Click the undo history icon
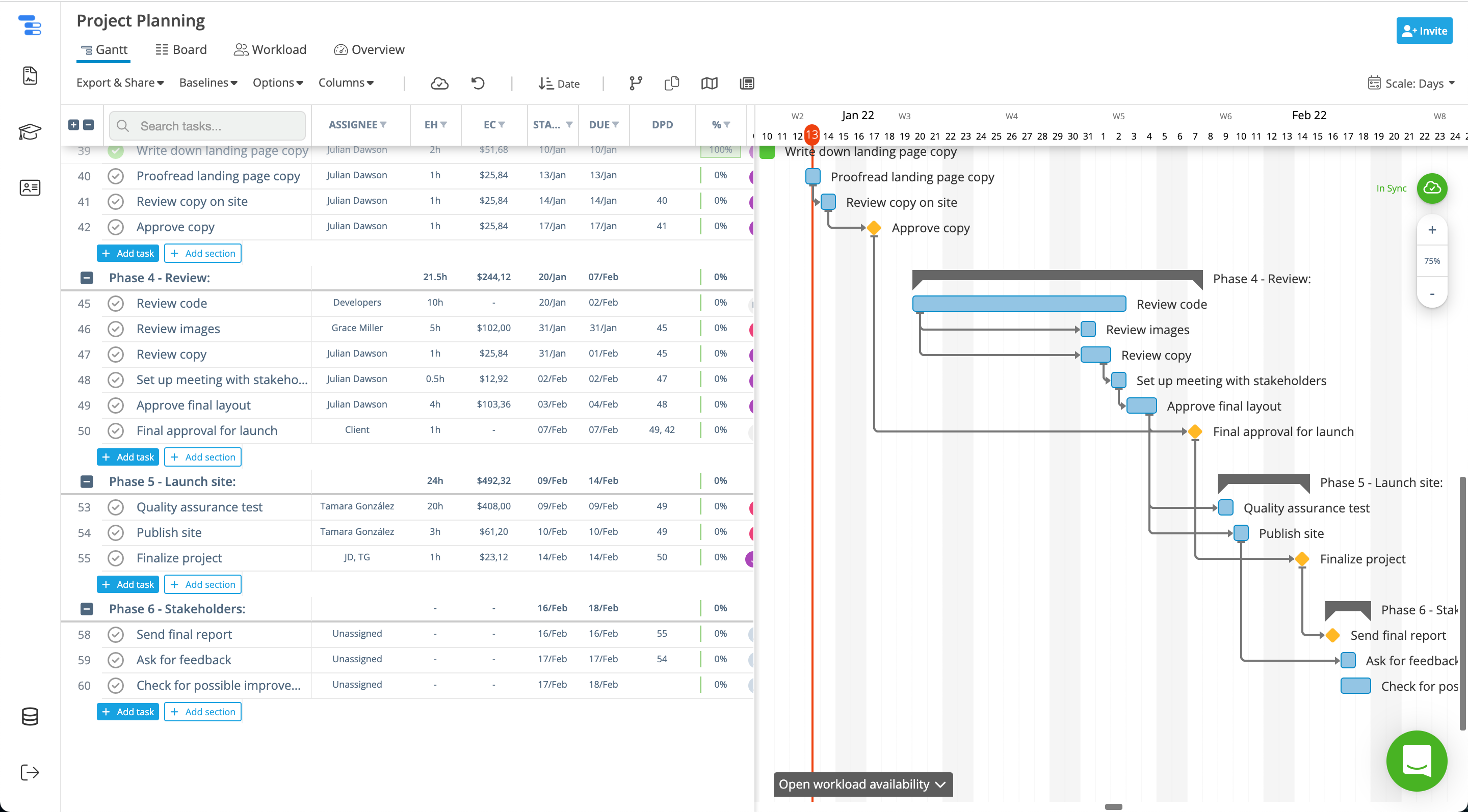 coord(478,83)
